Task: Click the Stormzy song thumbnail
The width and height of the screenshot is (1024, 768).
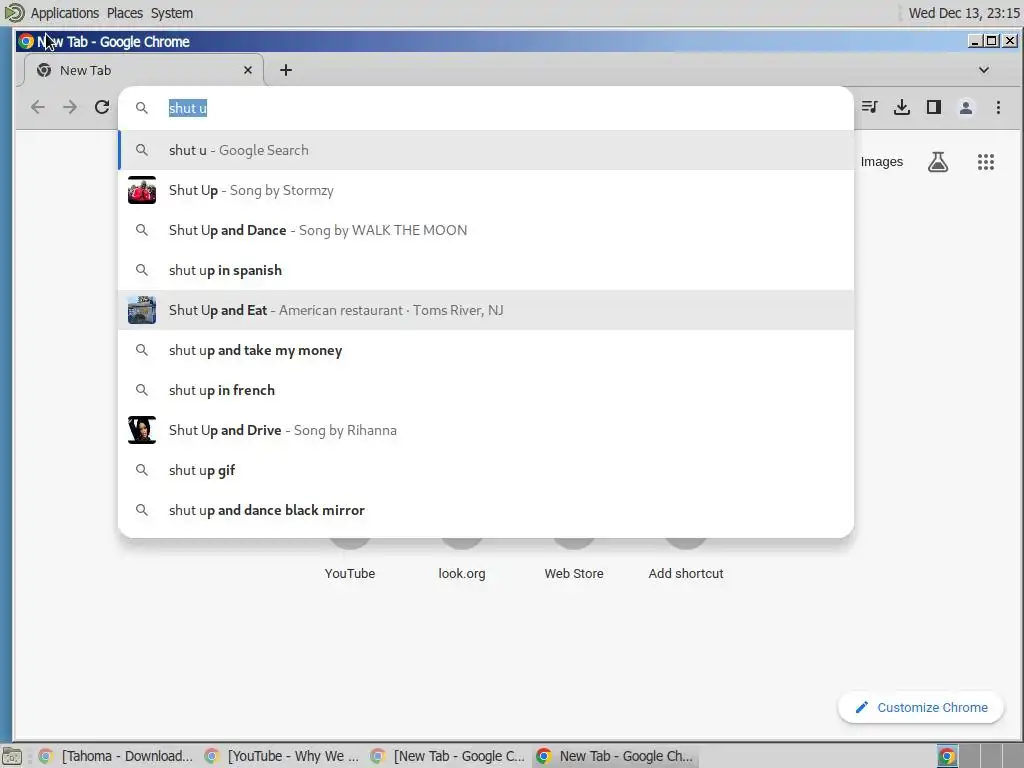Action: click(x=142, y=190)
